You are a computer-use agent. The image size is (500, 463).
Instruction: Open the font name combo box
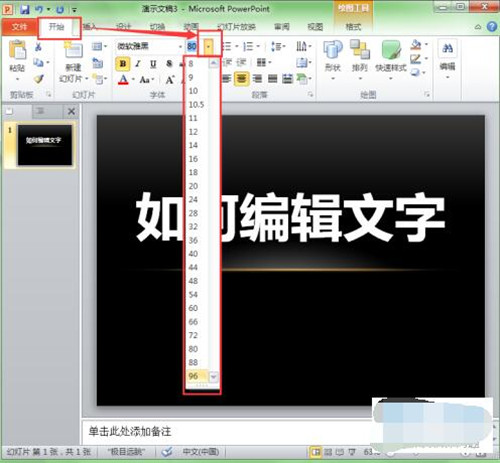point(149,46)
